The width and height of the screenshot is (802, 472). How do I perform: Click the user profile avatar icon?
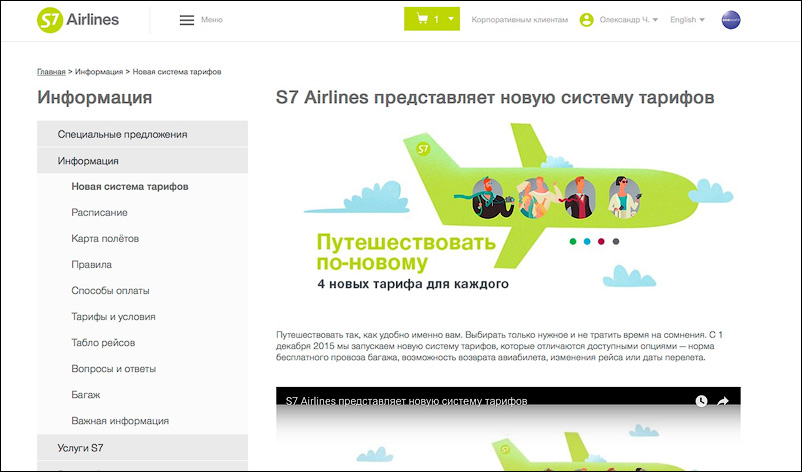(586, 20)
